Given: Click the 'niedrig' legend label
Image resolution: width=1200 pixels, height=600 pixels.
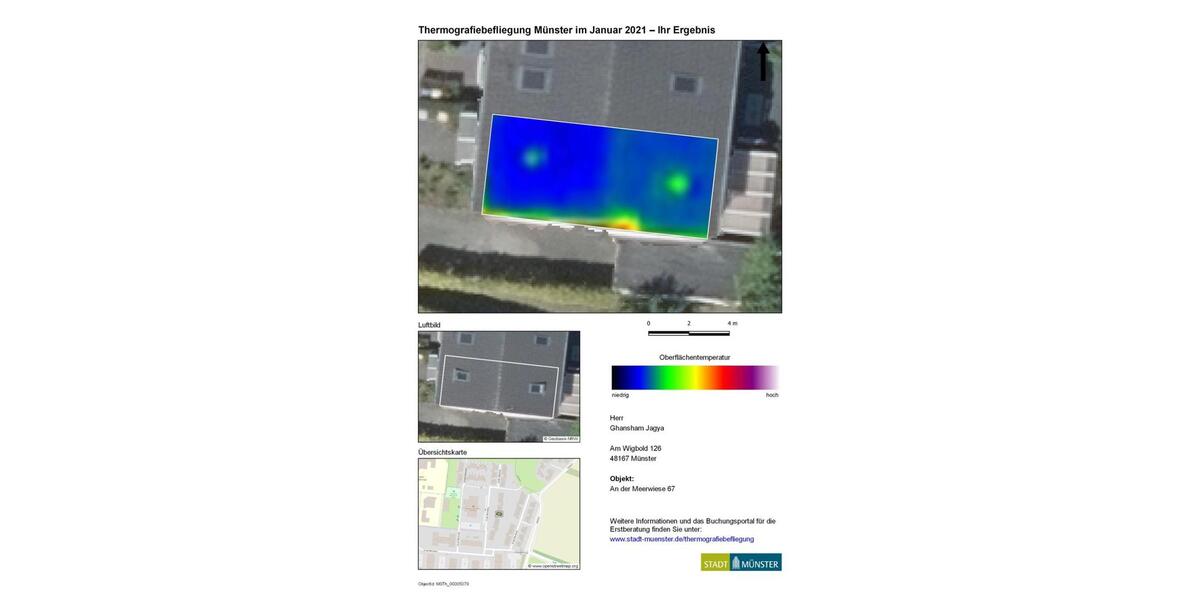Looking at the screenshot, I should [620, 395].
